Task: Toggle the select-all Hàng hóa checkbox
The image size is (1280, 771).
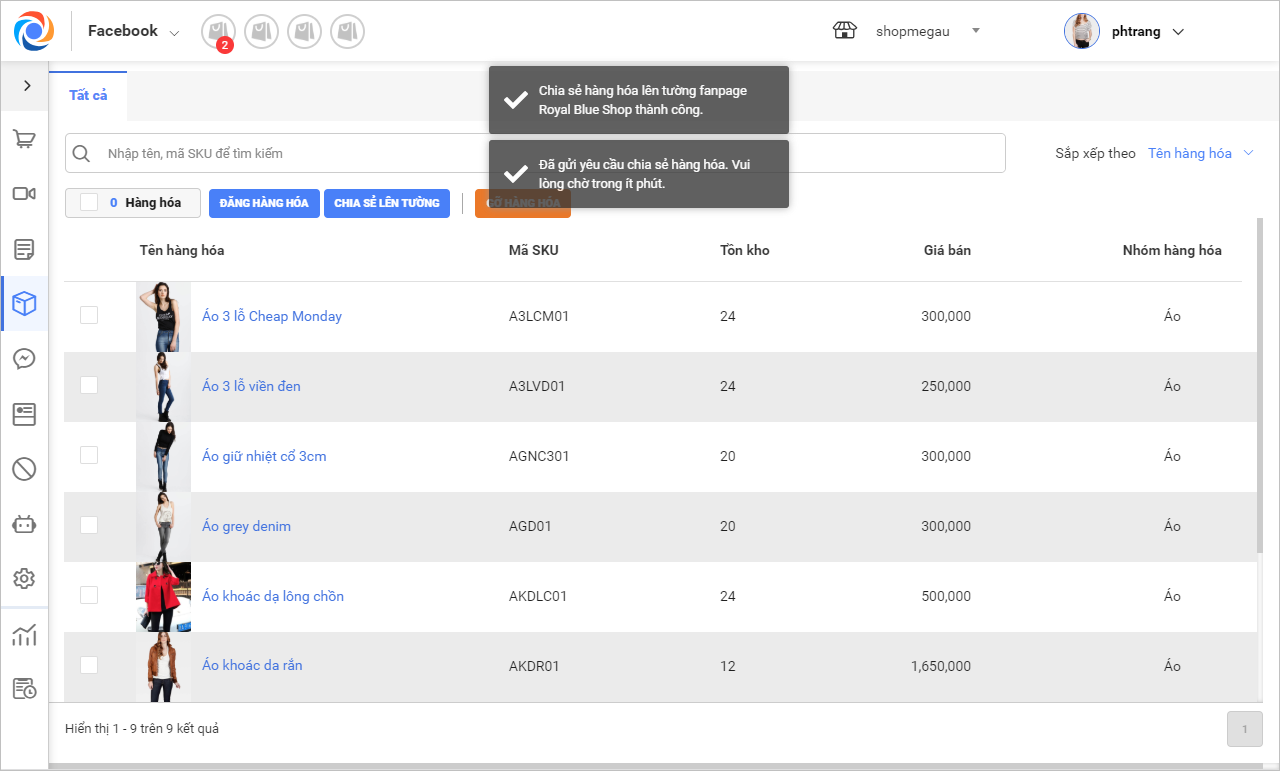Action: pyautogui.click(x=89, y=203)
